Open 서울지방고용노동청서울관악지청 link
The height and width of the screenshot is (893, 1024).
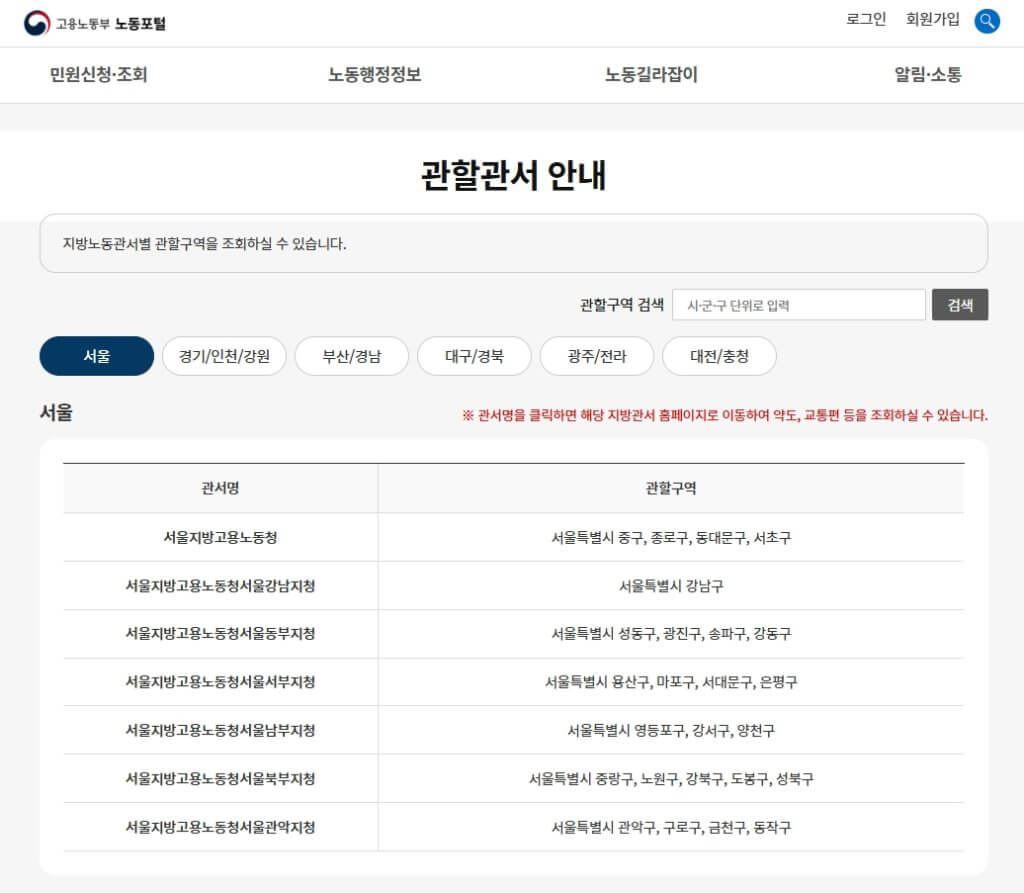tap(221, 827)
